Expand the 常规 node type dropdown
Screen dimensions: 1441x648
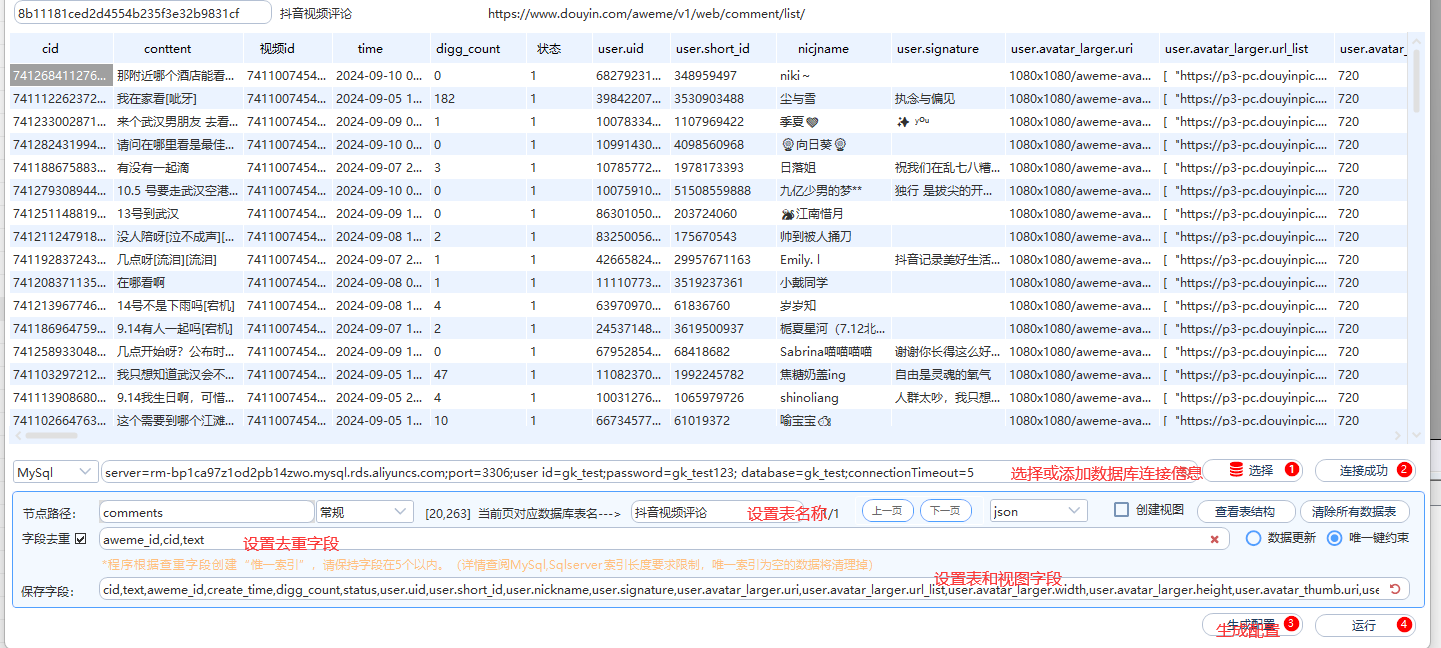364,512
